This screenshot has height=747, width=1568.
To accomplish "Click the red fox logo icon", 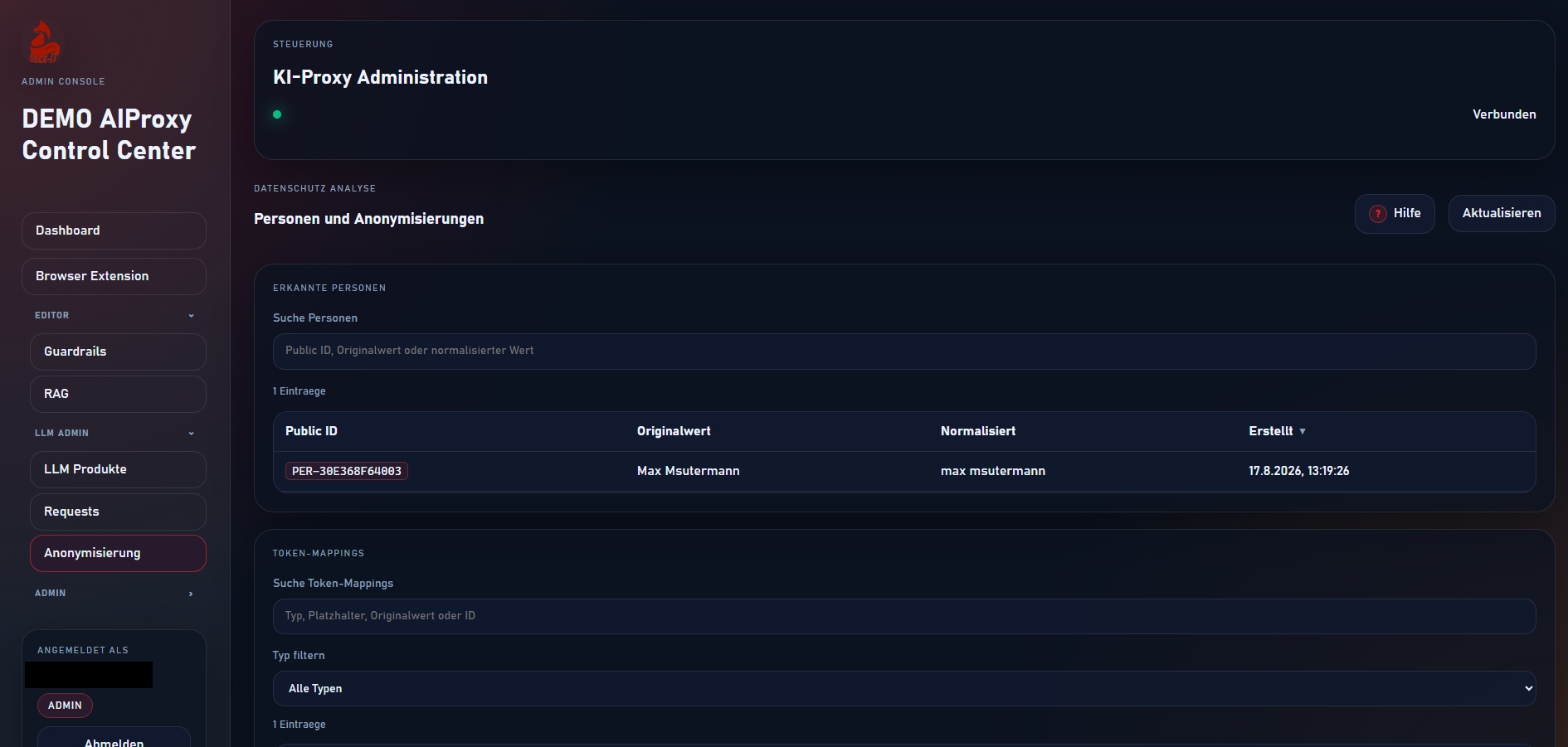I will coord(44,43).
